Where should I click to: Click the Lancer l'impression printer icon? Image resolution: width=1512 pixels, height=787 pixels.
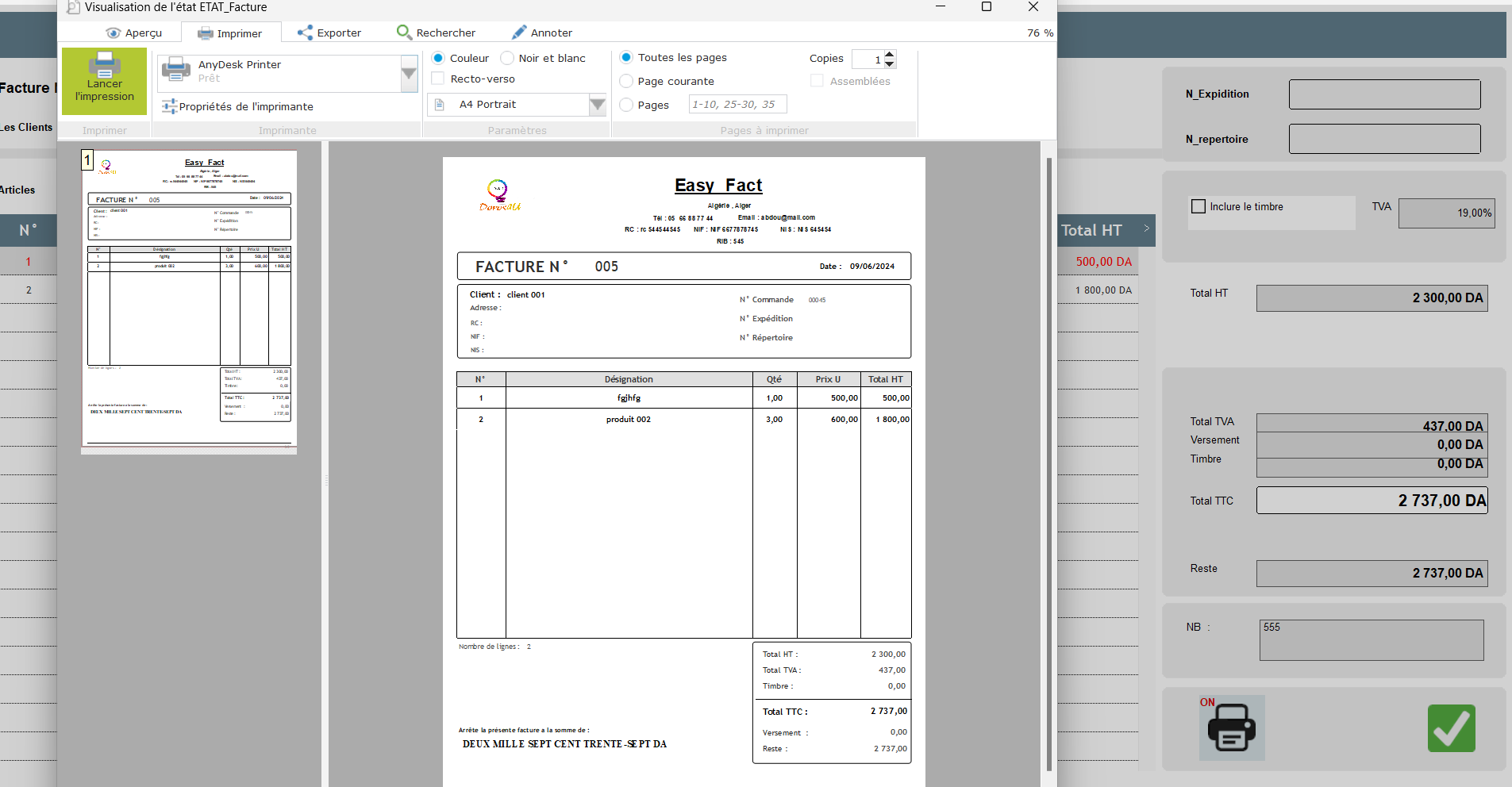104,65
